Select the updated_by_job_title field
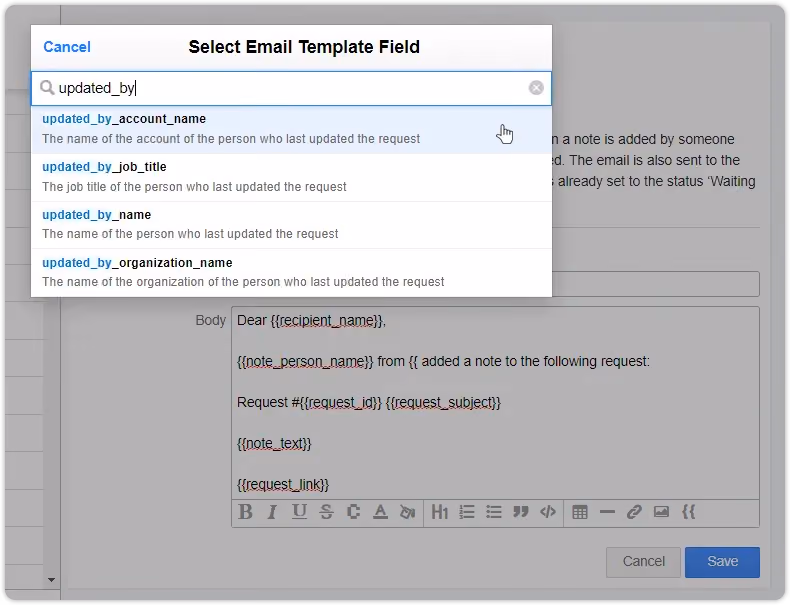The width and height of the screenshot is (790, 605). pos(291,177)
